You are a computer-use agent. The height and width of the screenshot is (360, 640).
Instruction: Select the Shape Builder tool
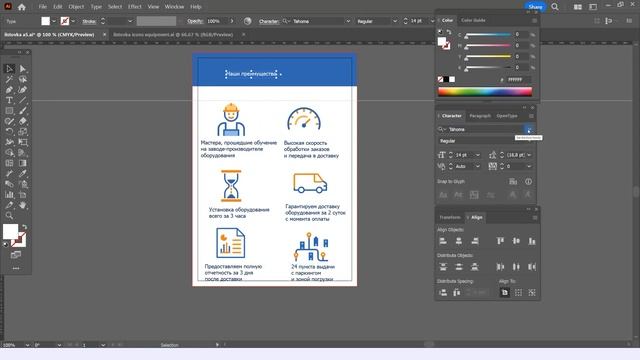pos(9,153)
